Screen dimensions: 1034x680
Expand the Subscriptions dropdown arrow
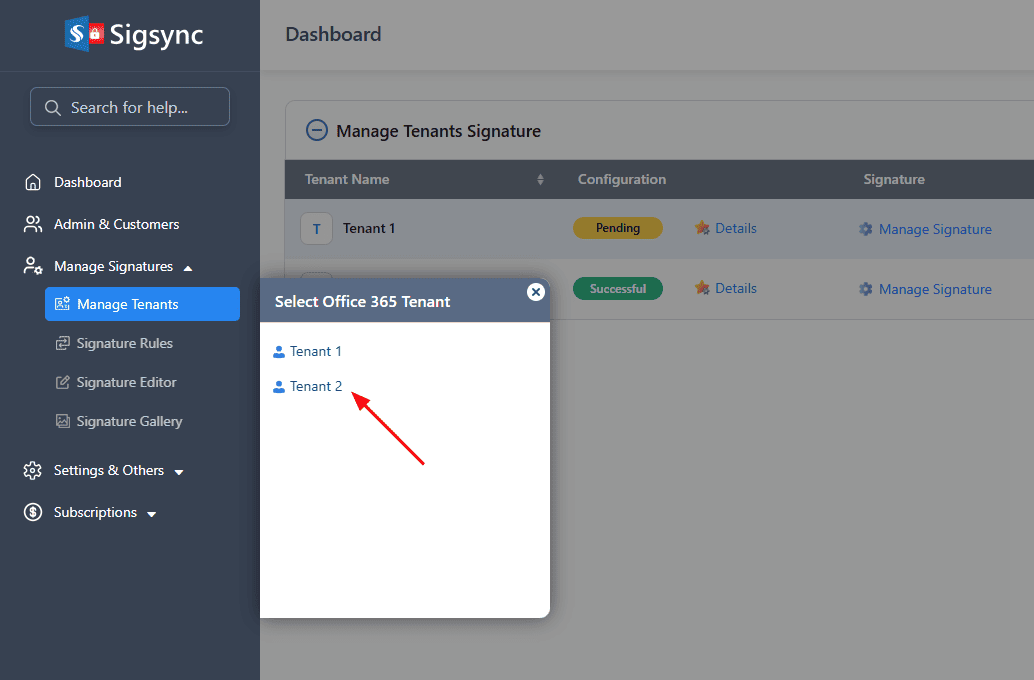[x=152, y=514]
